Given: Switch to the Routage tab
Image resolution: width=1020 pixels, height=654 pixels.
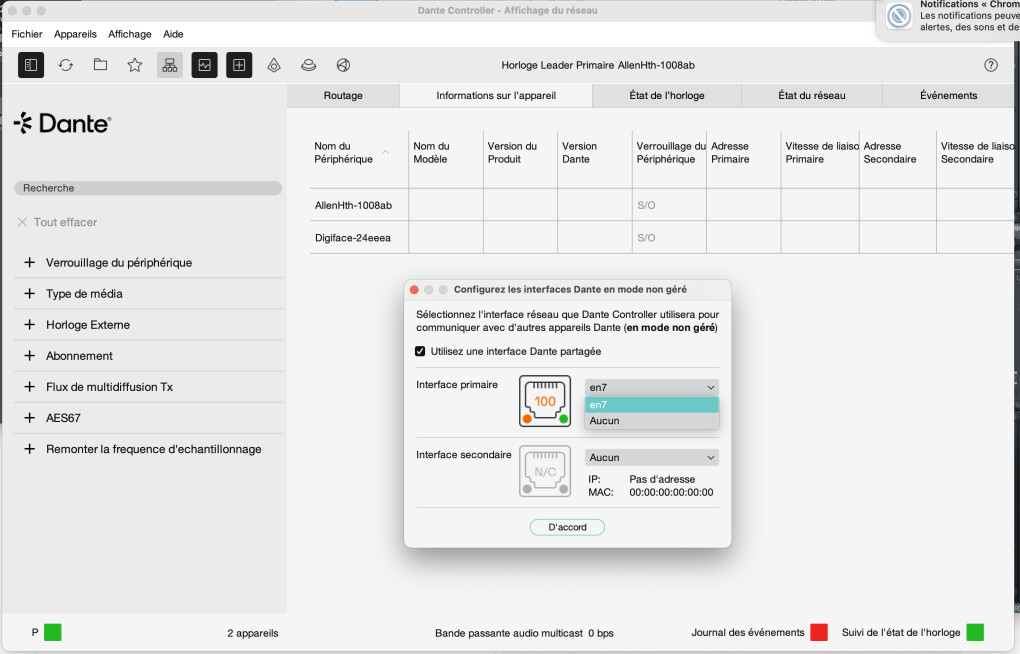Looking at the screenshot, I should click(x=343, y=96).
